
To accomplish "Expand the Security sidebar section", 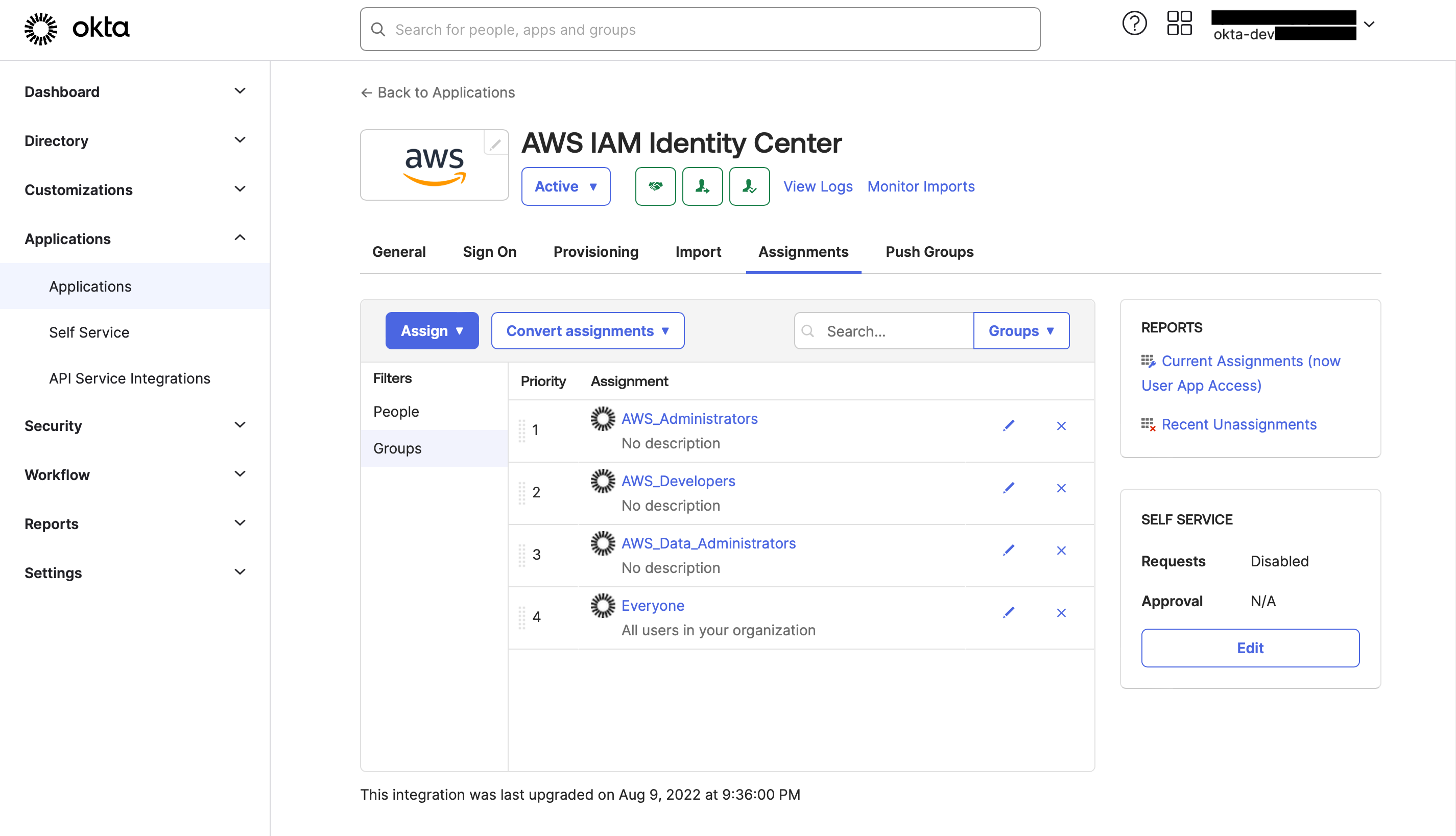I will click(135, 425).
